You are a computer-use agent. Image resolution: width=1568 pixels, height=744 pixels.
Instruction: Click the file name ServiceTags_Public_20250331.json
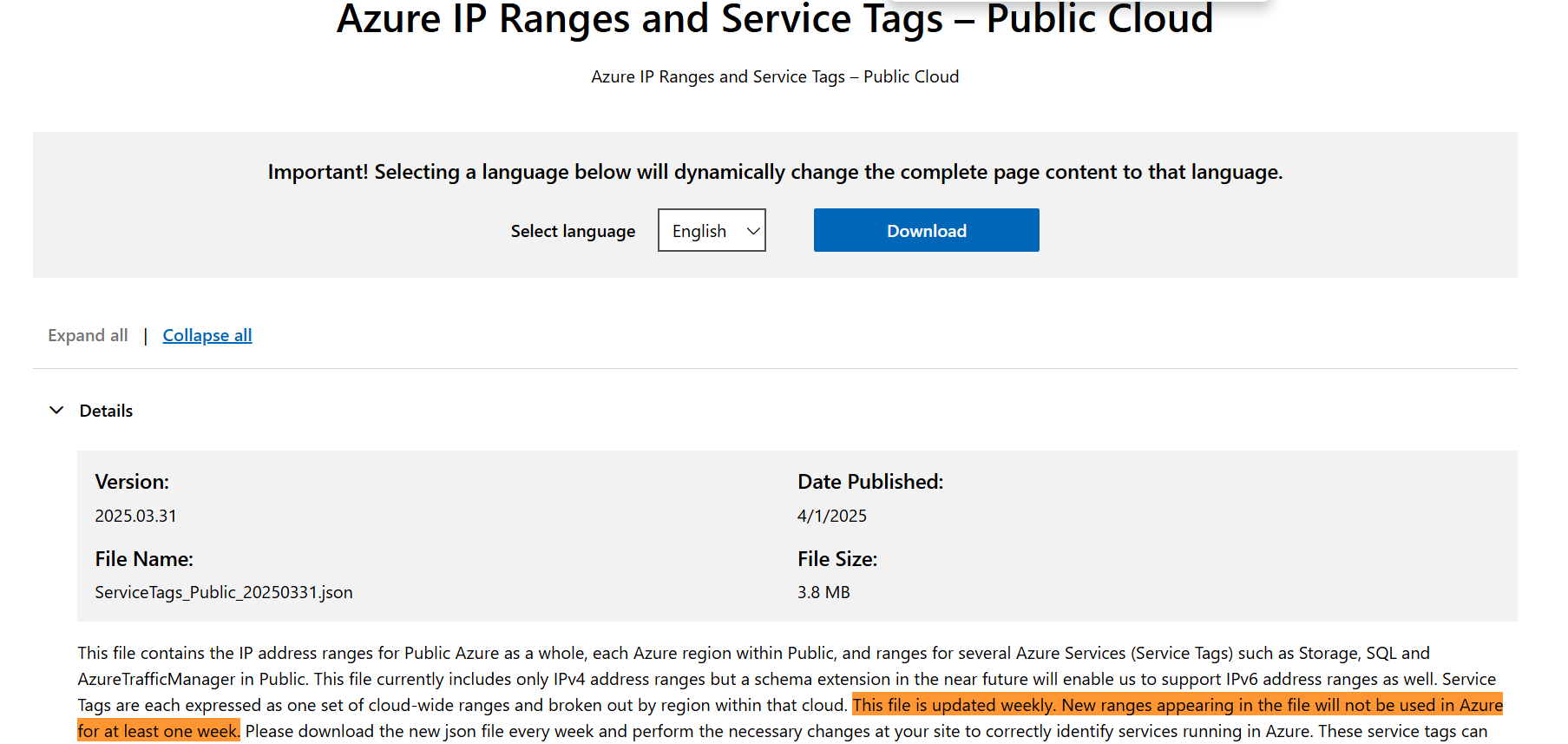(224, 592)
